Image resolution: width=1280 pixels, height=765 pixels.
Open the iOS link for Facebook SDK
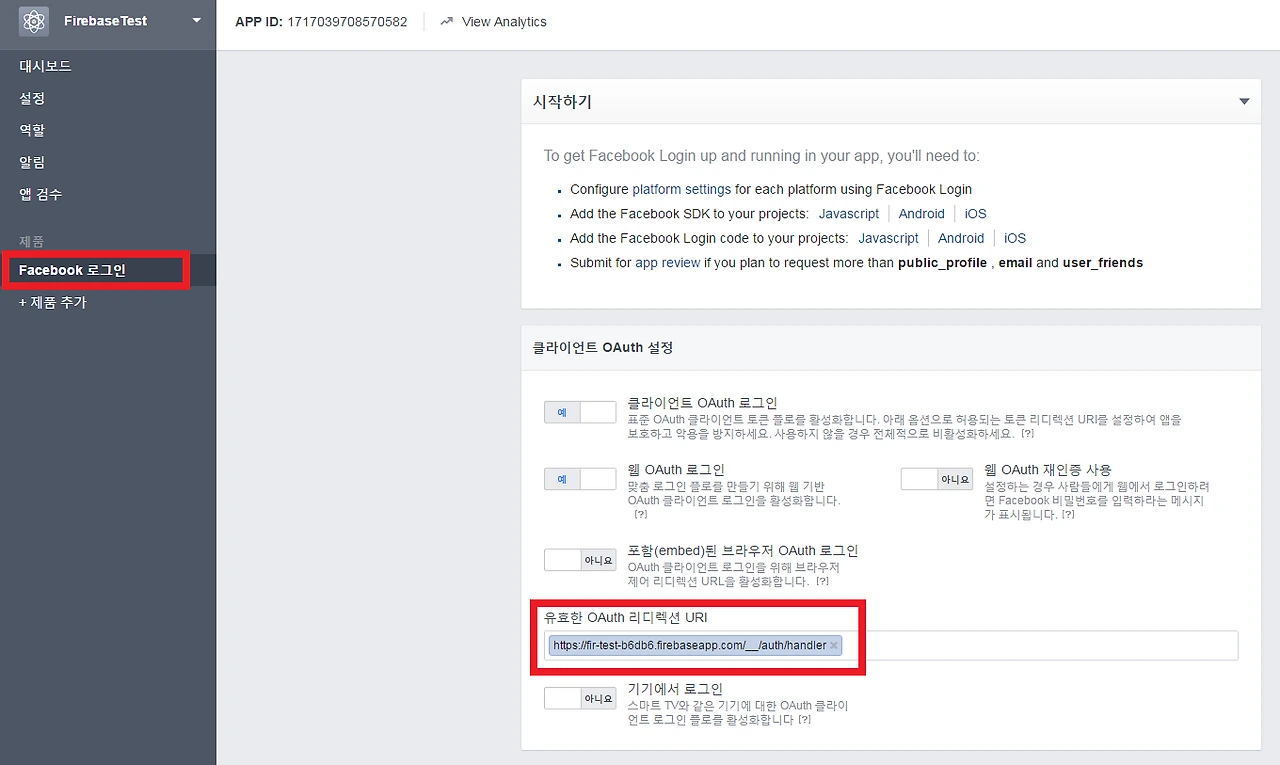(975, 213)
